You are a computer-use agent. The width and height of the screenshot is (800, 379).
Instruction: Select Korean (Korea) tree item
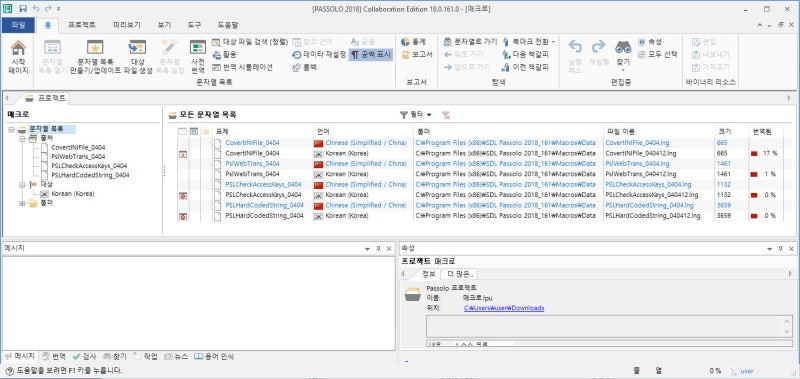pos(72,194)
